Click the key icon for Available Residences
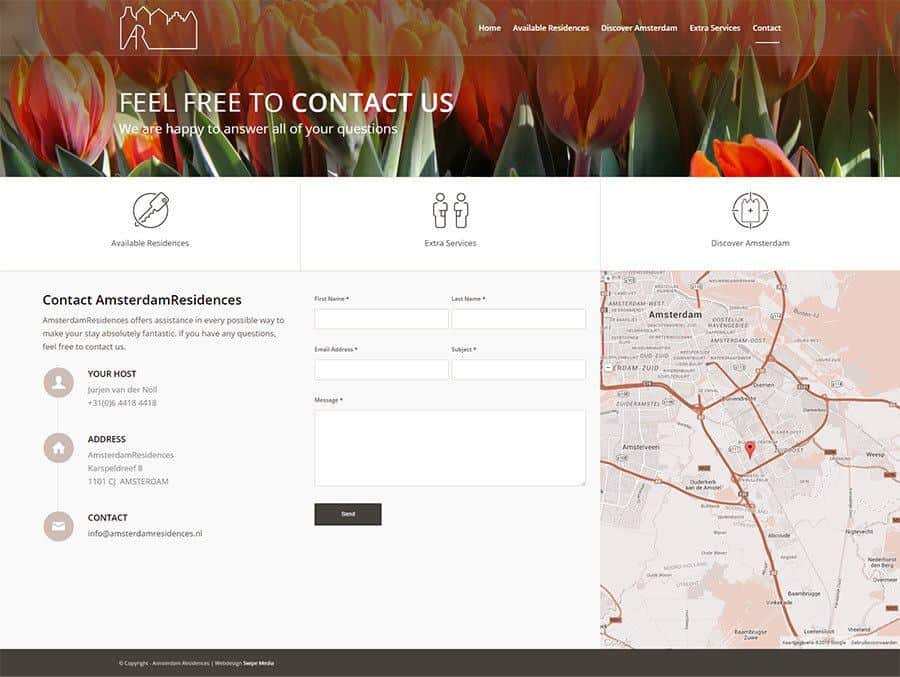The height and width of the screenshot is (677, 900). (150, 210)
